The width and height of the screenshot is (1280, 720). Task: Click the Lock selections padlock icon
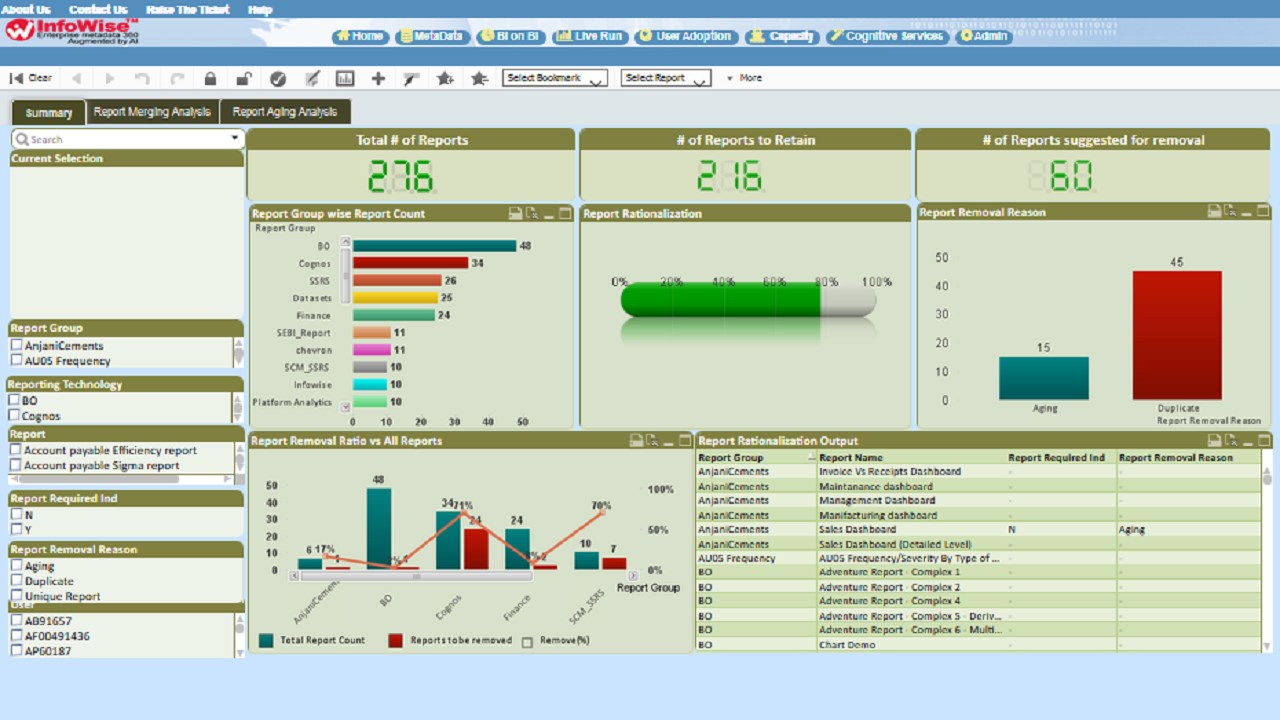[210, 78]
